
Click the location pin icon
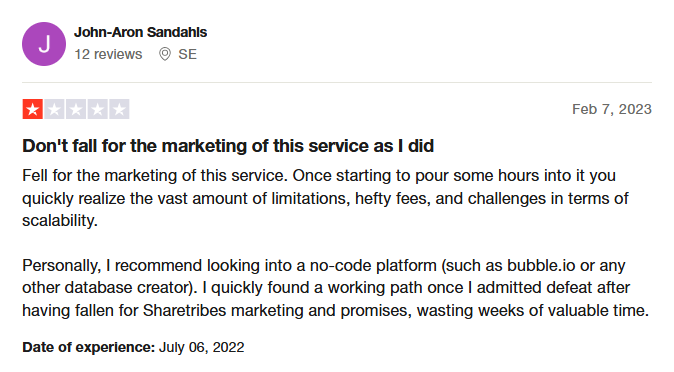pyautogui.click(x=165, y=54)
